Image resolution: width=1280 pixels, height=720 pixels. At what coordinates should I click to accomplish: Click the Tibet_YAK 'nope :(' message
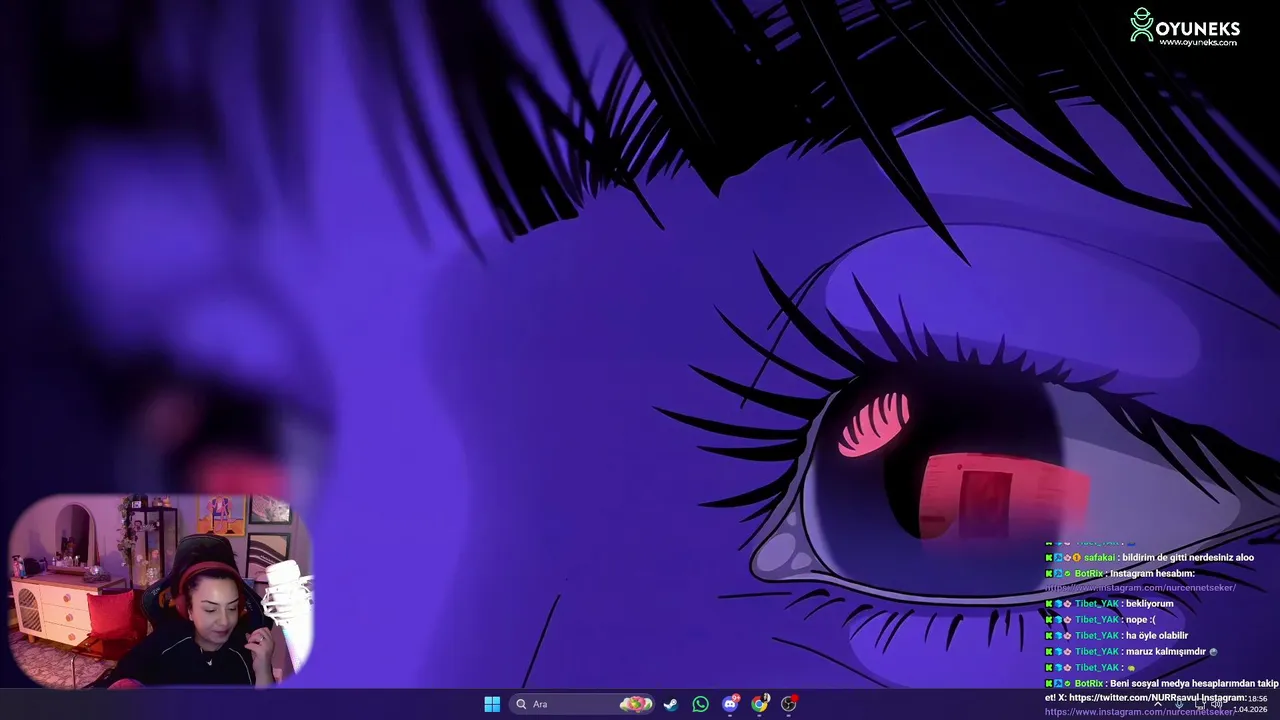pos(1100,620)
